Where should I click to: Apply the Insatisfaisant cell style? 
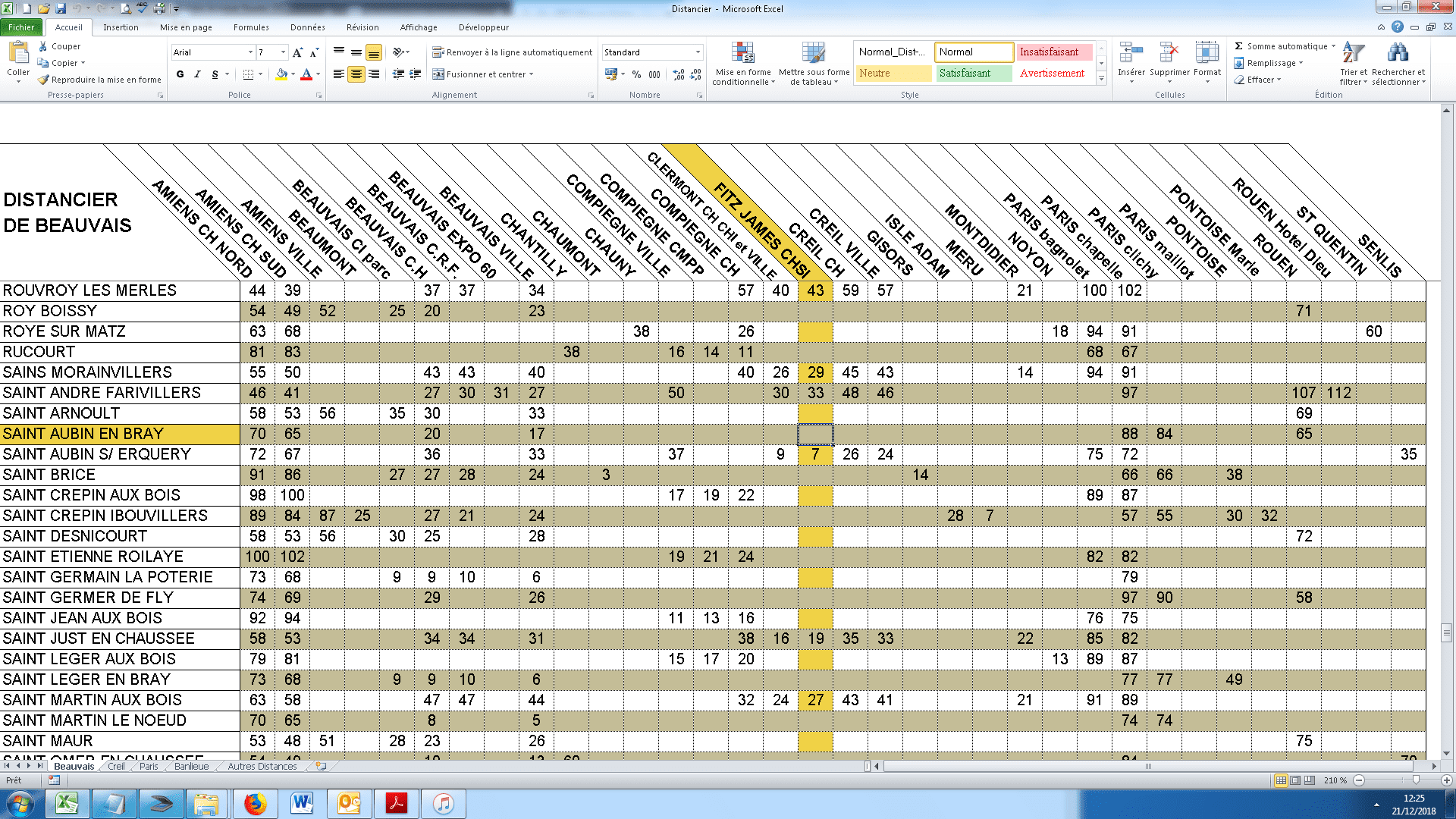coord(1053,52)
